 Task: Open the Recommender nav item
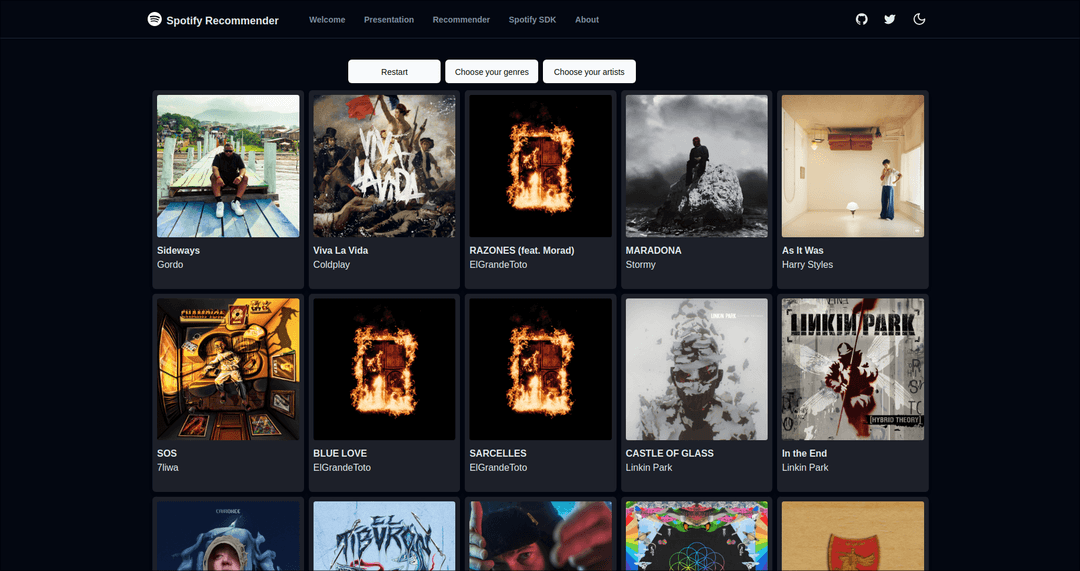coord(461,20)
